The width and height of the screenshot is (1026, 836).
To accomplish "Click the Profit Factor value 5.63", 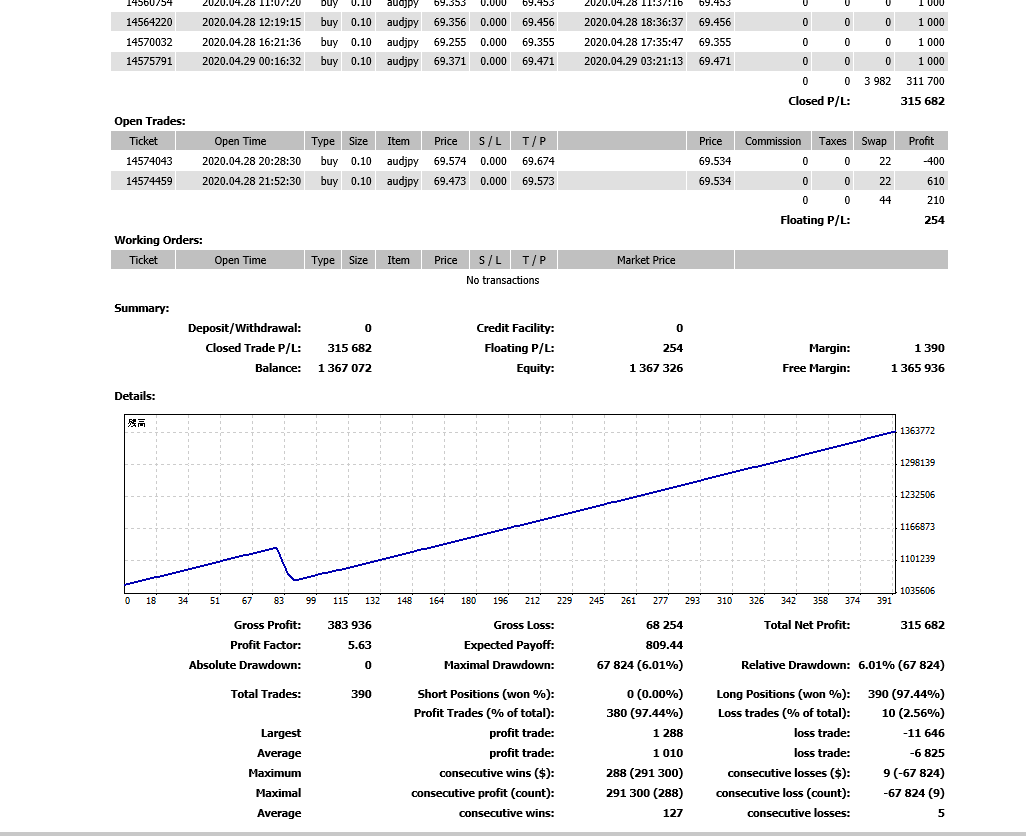I will pyautogui.click(x=359, y=645).
